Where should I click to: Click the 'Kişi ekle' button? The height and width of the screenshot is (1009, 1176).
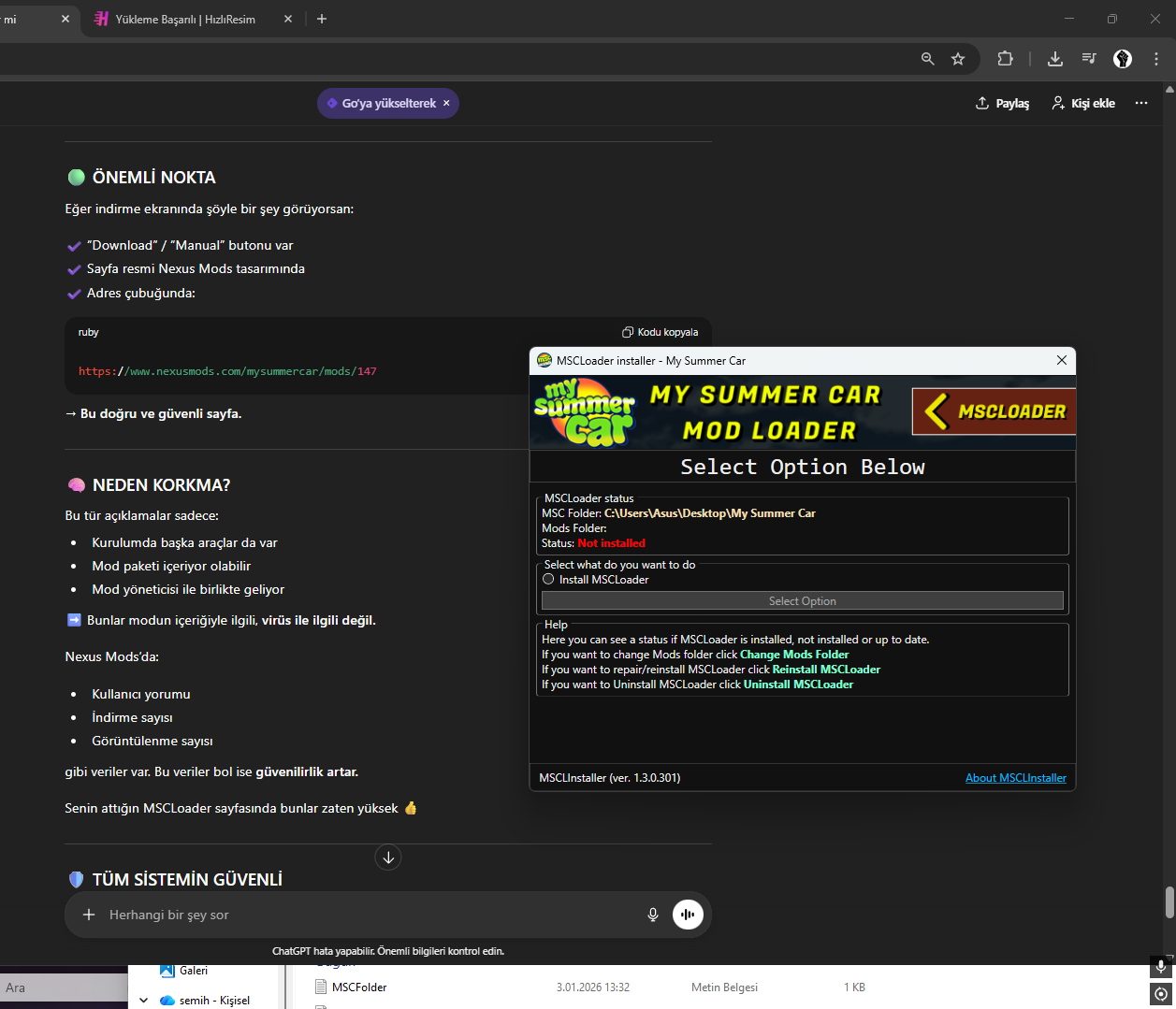tap(1083, 103)
